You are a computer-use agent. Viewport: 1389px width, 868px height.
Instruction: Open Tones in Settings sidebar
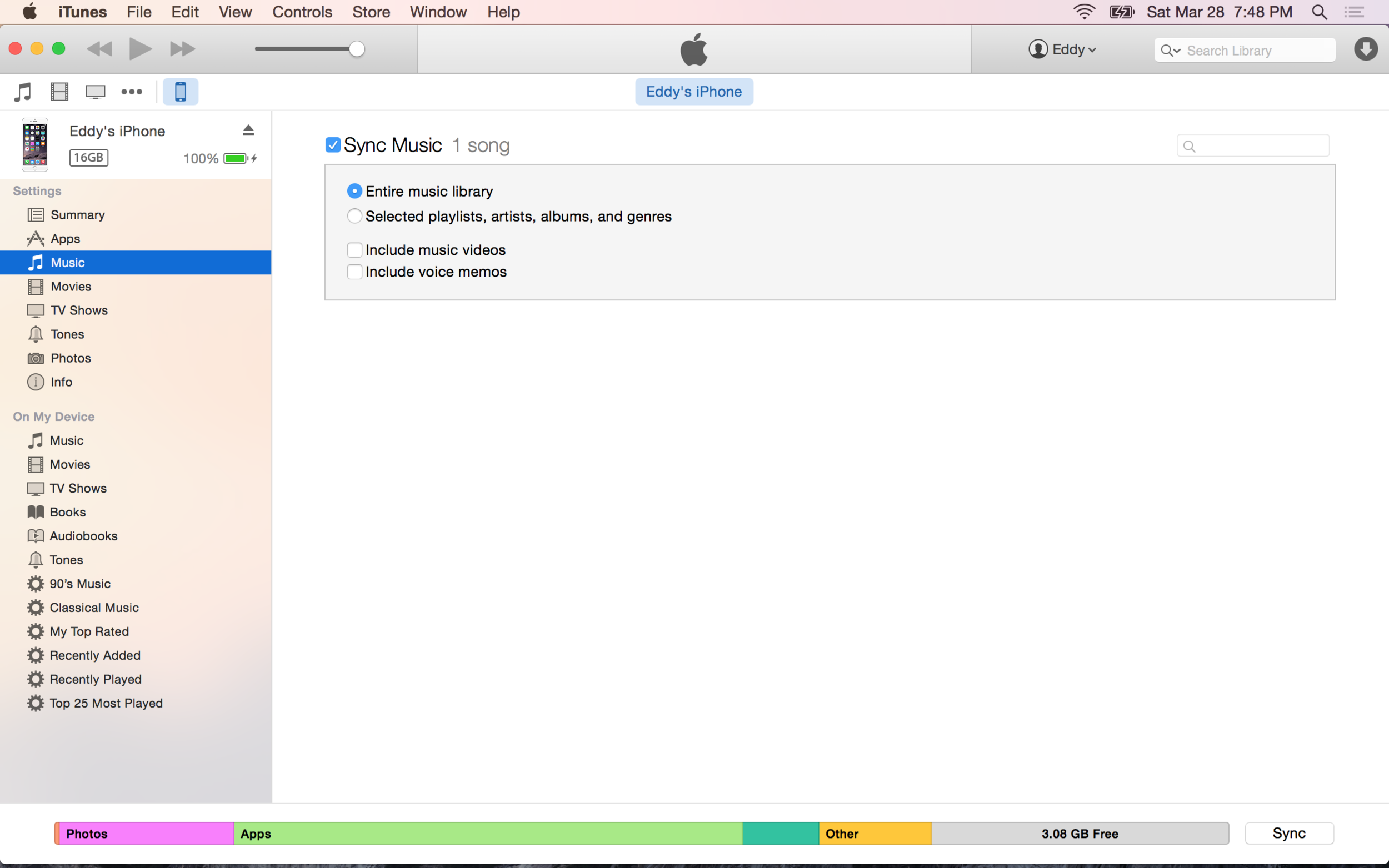tap(136, 334)
